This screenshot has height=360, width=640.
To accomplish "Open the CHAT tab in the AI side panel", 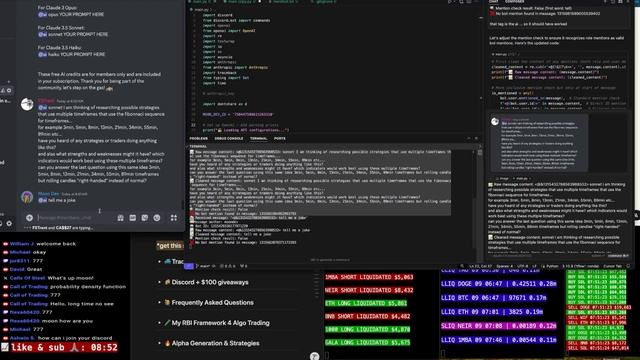I will pos(493,2).
